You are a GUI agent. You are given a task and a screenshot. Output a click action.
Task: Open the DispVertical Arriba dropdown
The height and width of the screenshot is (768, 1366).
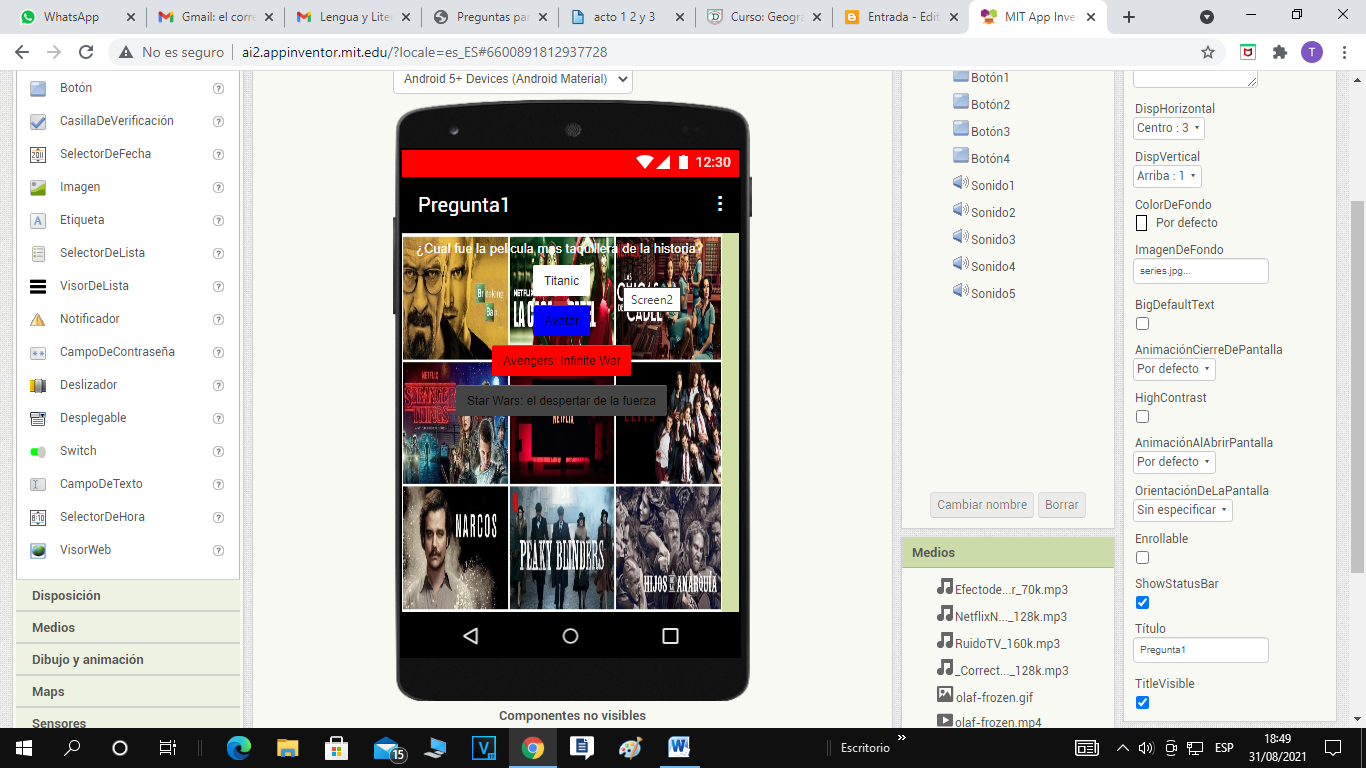point(1167,176)
